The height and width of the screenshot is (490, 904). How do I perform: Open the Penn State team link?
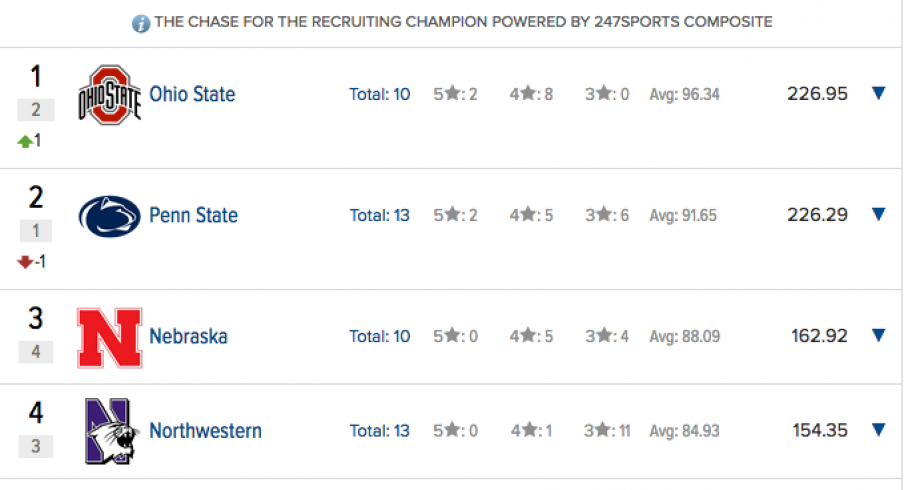(x=193, y=215)
